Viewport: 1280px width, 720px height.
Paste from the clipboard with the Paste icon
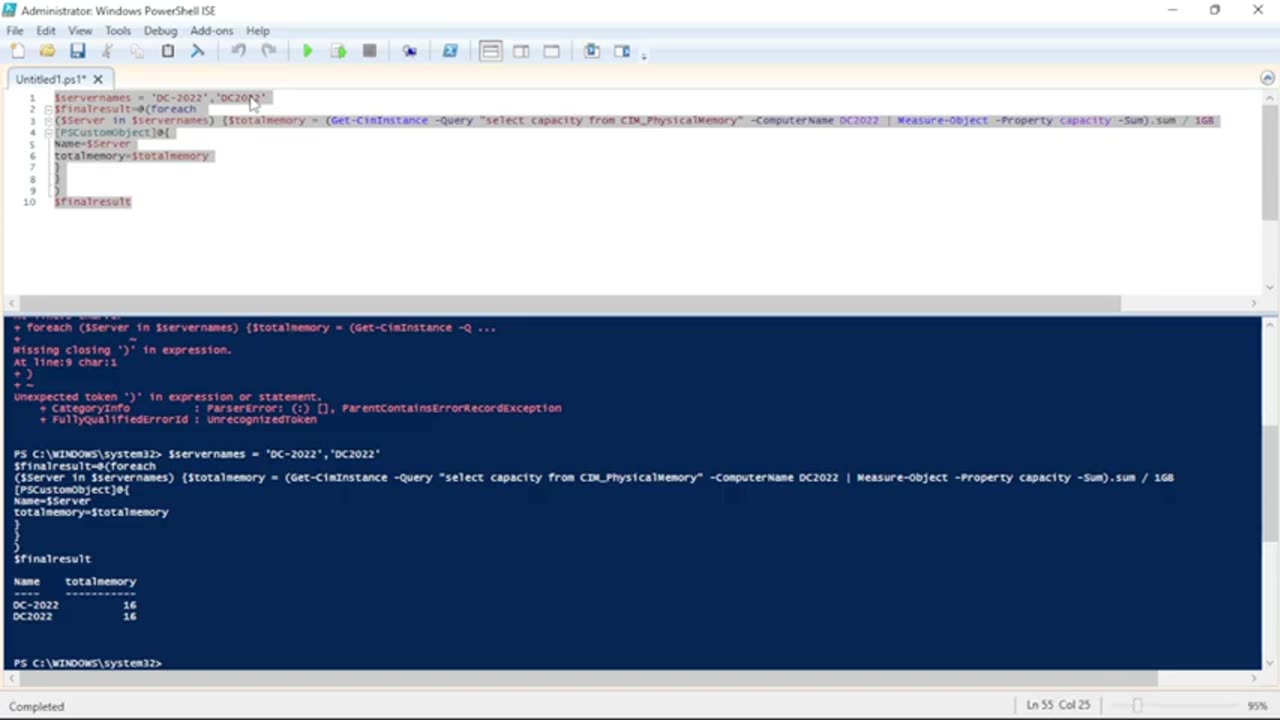point(168,51)
